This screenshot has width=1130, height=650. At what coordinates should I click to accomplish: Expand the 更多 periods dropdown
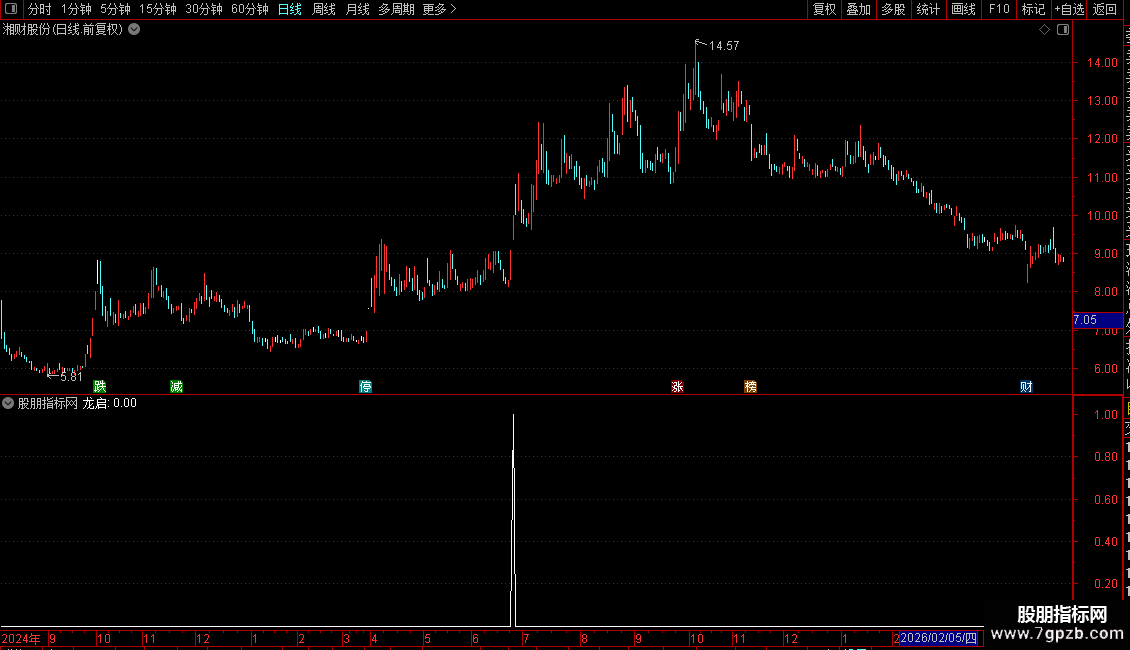click(x=440, y=9)
